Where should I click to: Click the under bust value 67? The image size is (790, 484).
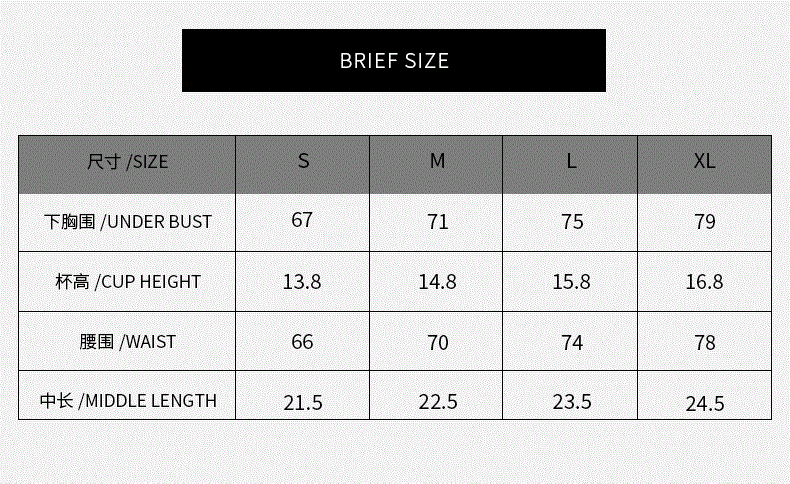(303, 220)
